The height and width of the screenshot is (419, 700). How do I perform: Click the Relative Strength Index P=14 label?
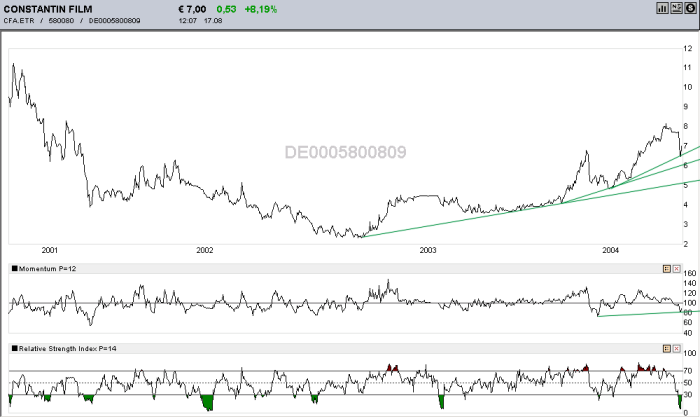67,348
